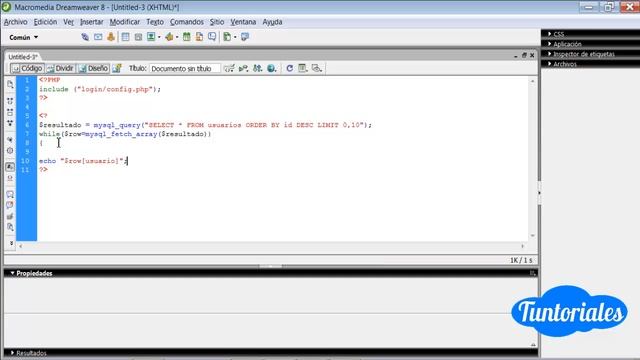
Task: Open the Ayuda menu
Action: 272,22
